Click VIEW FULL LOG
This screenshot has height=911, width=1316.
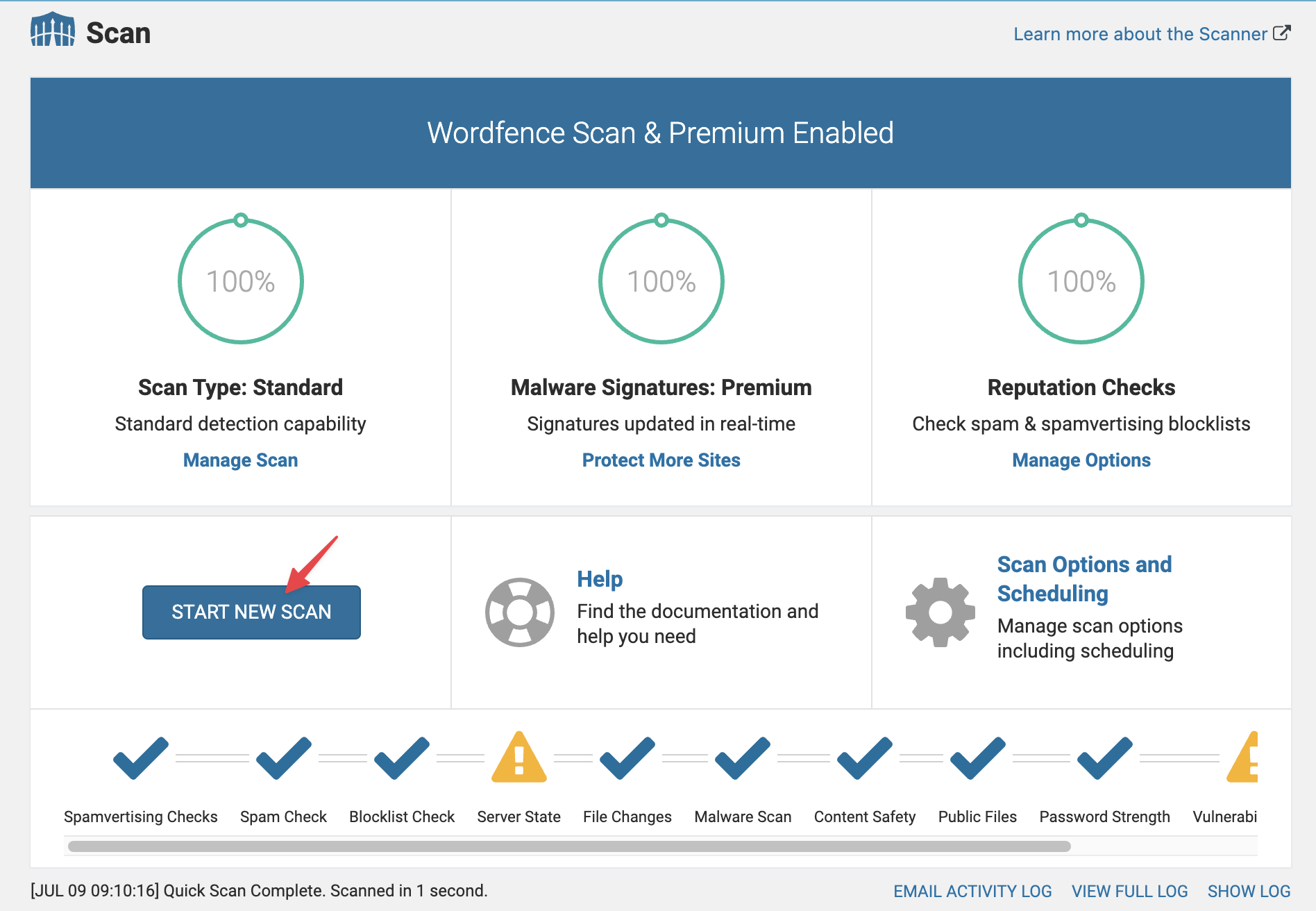[1129, 891]
